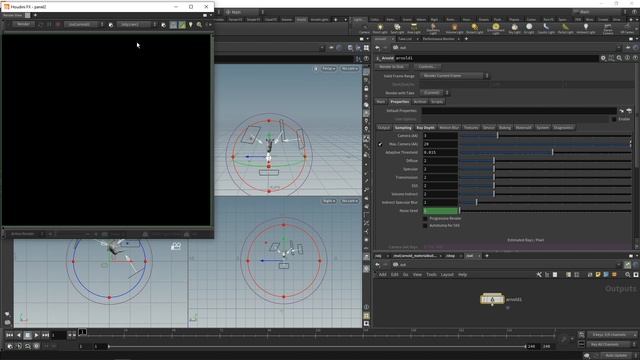Select the arnold1 node in network editor
Viewport: 640px width, 360px height.
click(x=492, y=300)
